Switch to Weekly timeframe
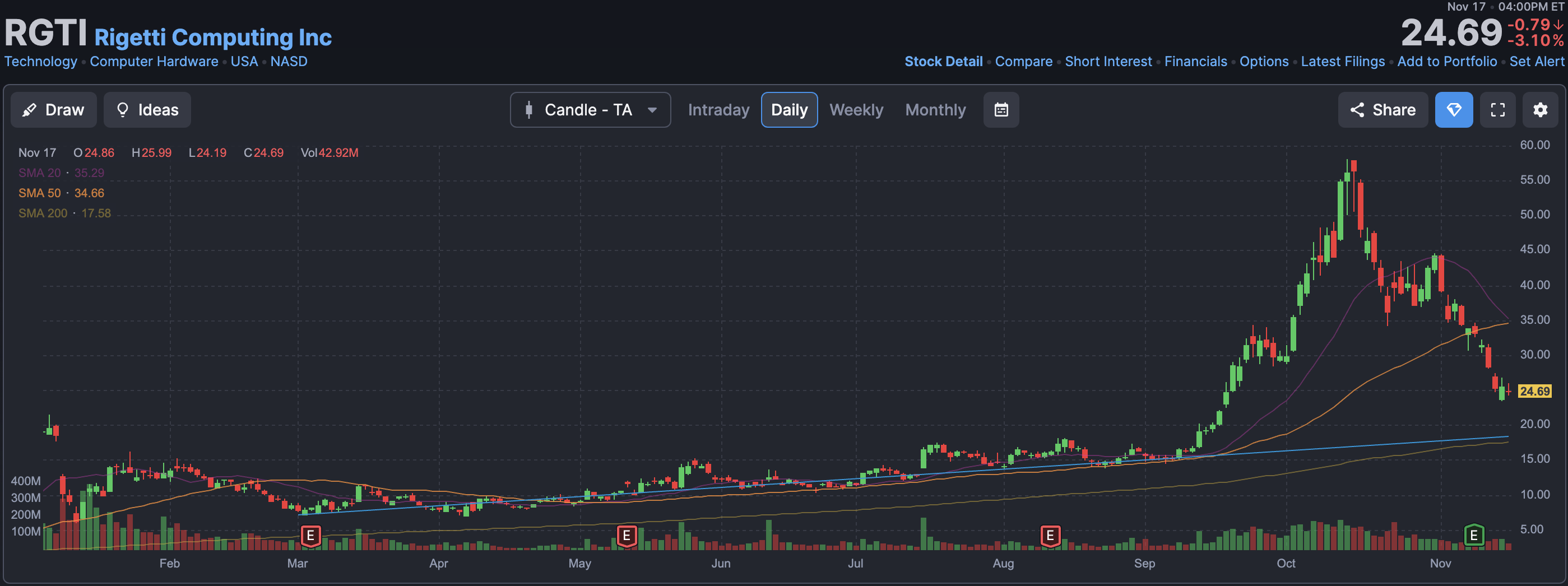 point(856,110)
